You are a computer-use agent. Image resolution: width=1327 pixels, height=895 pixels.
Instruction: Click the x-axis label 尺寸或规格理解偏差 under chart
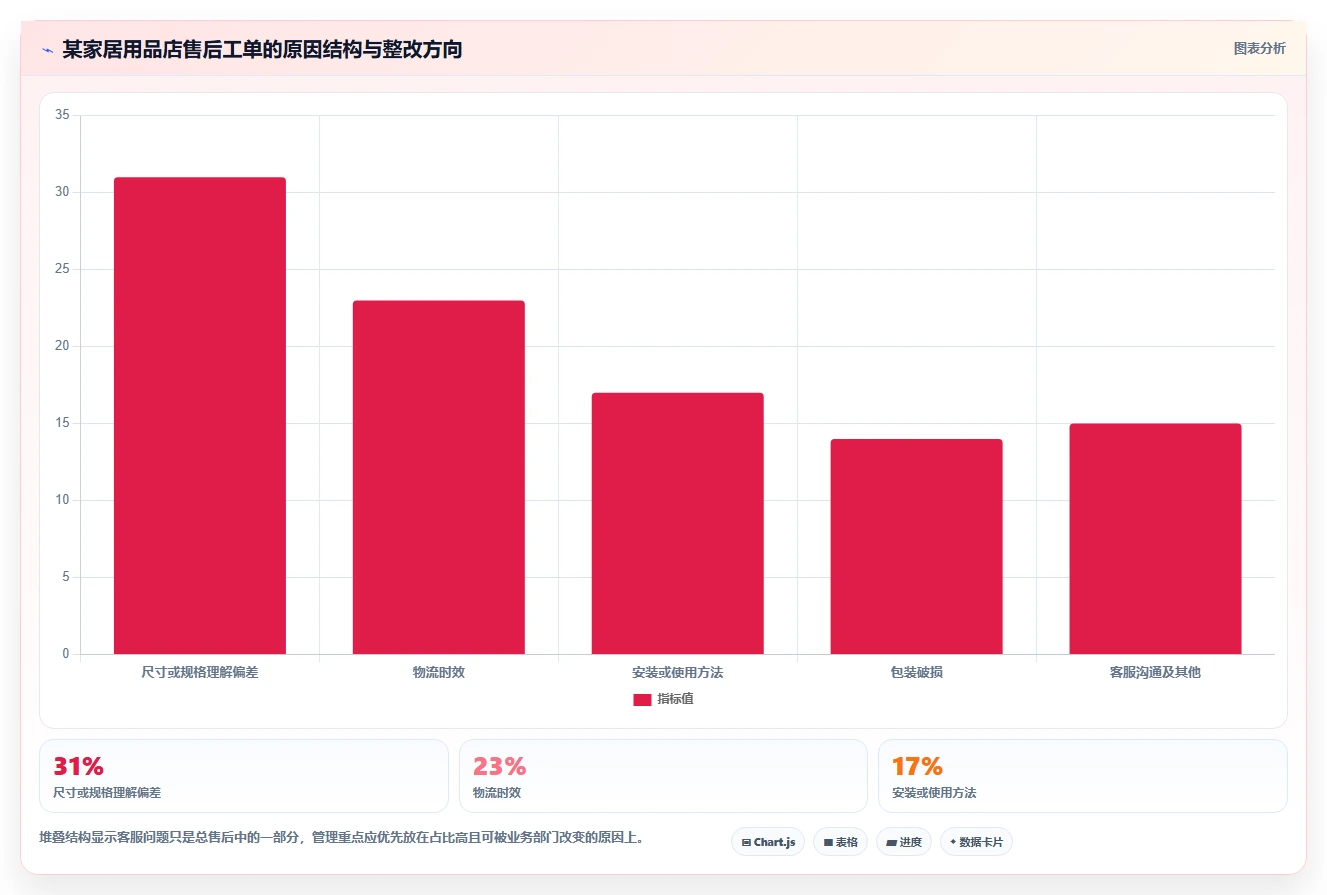click(x=200, y=672)
